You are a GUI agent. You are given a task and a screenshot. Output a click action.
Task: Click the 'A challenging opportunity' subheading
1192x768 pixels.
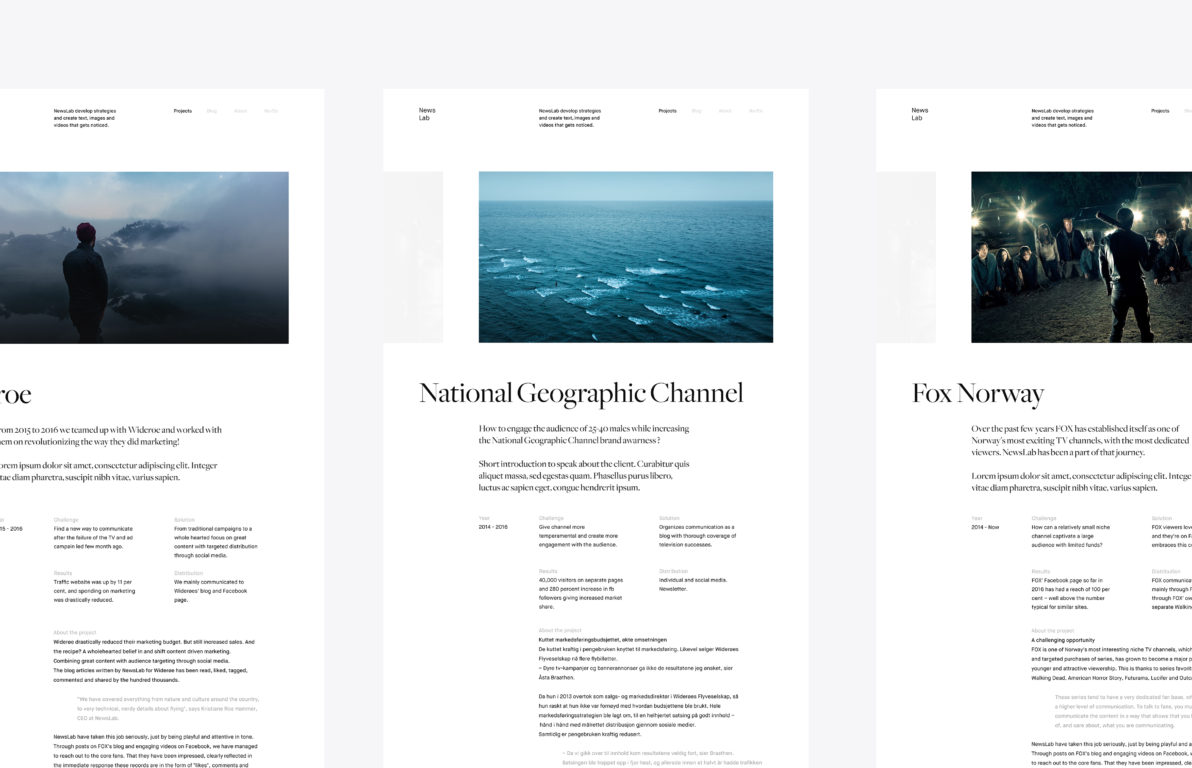tap(1063, 640)
